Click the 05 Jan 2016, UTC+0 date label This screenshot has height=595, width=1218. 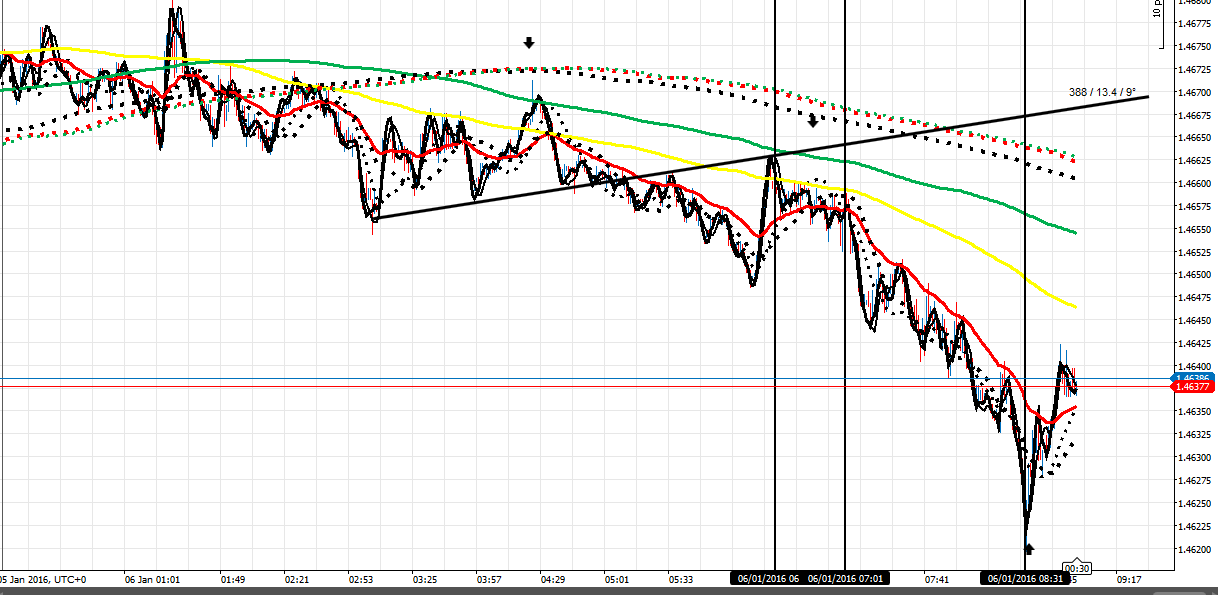pyautogui.click(x=47, y=579)
